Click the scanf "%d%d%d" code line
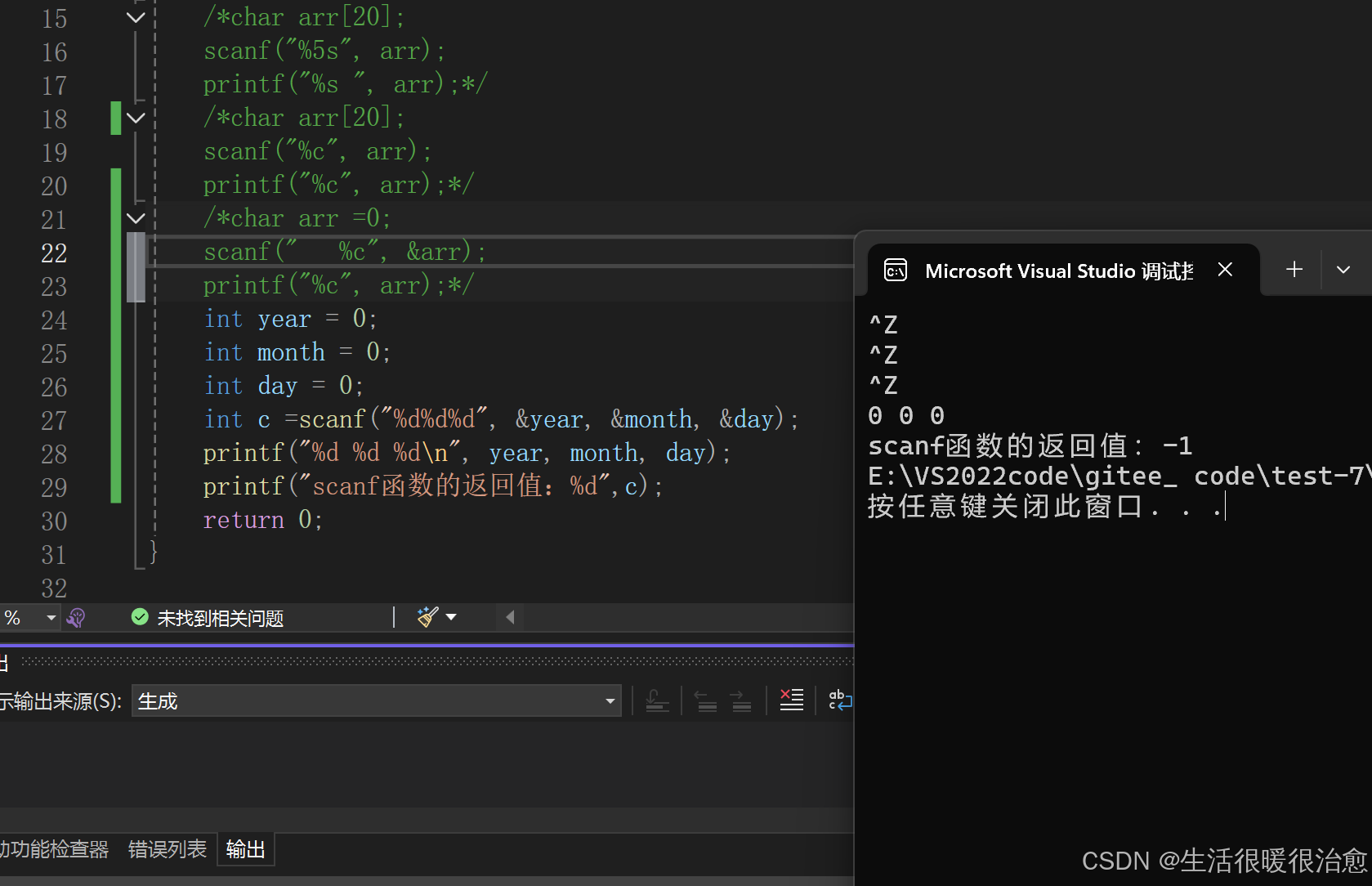1372x886 pixels. [501, 419]
